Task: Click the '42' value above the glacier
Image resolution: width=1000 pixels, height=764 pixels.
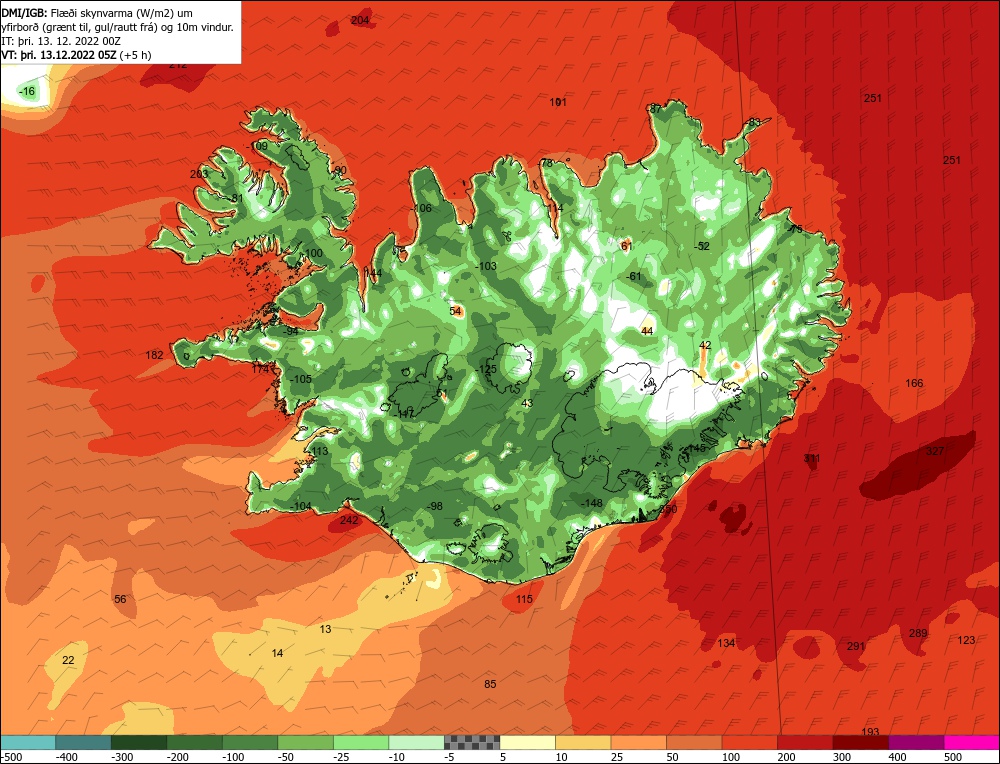Action: click(x=705, y=346)
